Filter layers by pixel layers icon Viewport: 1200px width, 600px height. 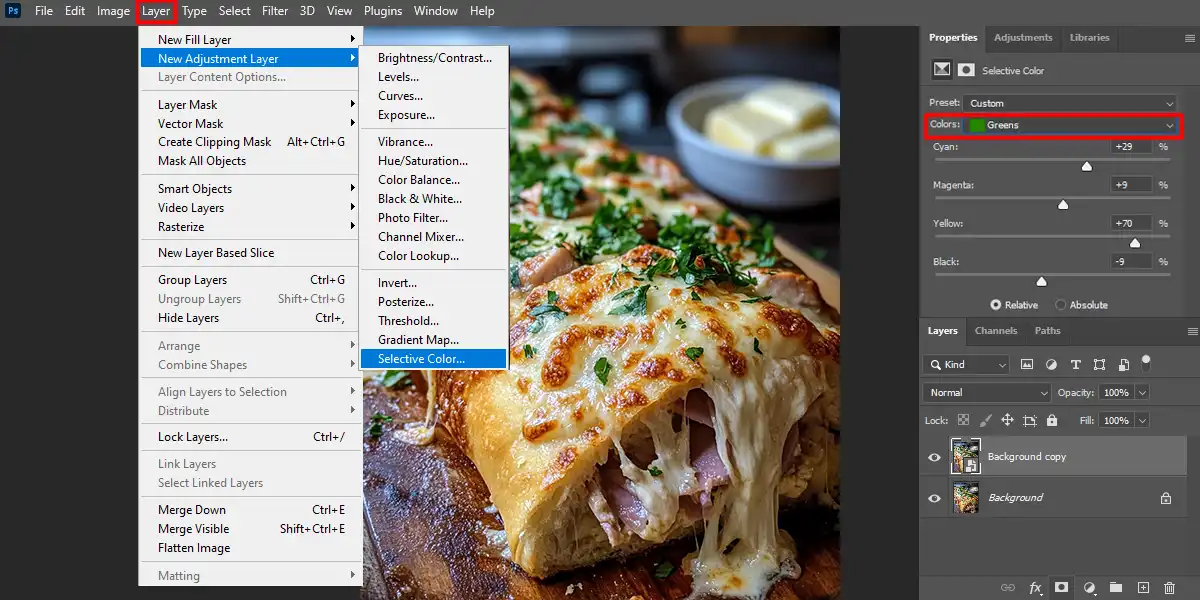pyautogui.click(x=1027, y=365)
